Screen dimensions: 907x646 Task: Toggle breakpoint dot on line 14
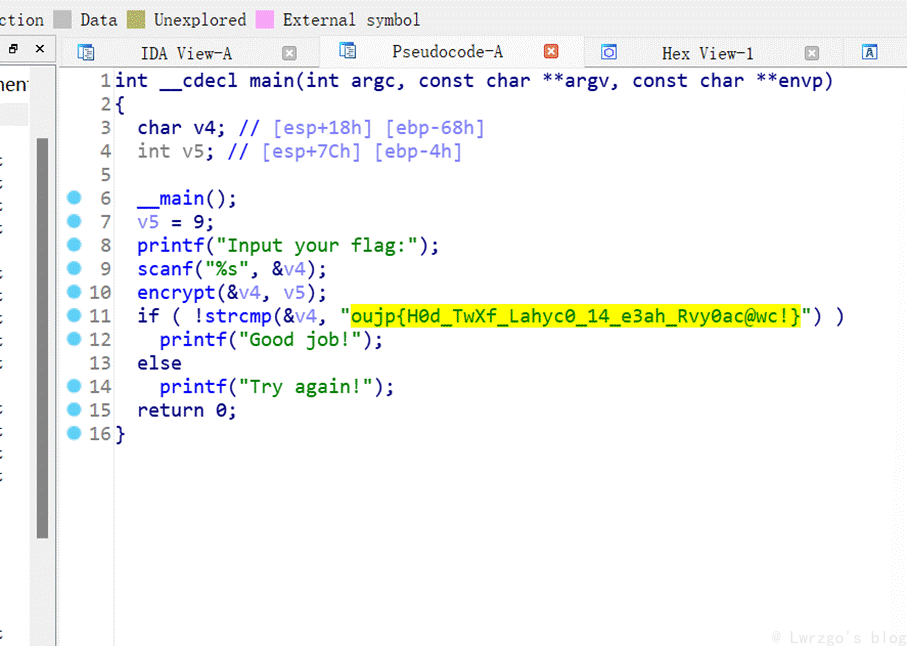point(74,386)
